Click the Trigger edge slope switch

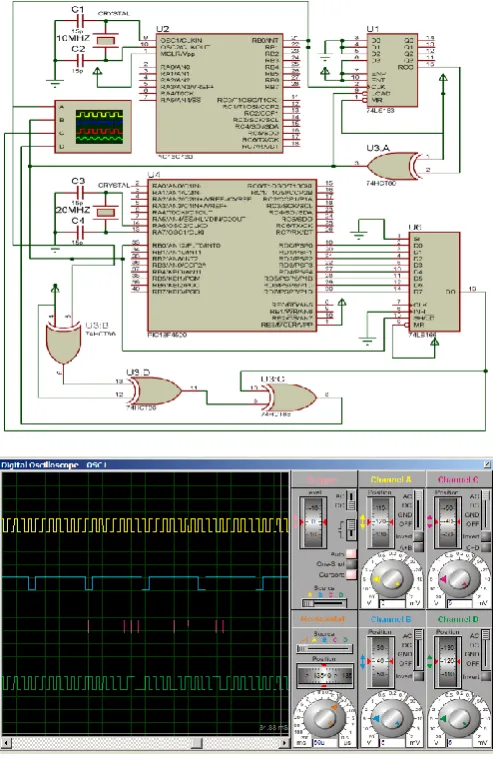[x=352, y=529]
